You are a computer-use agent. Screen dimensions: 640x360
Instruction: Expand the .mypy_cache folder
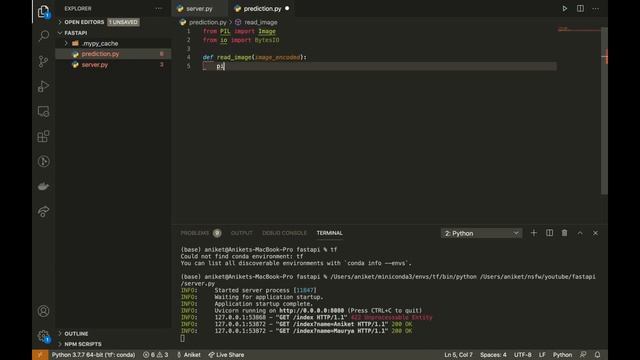tap(100, 43)
